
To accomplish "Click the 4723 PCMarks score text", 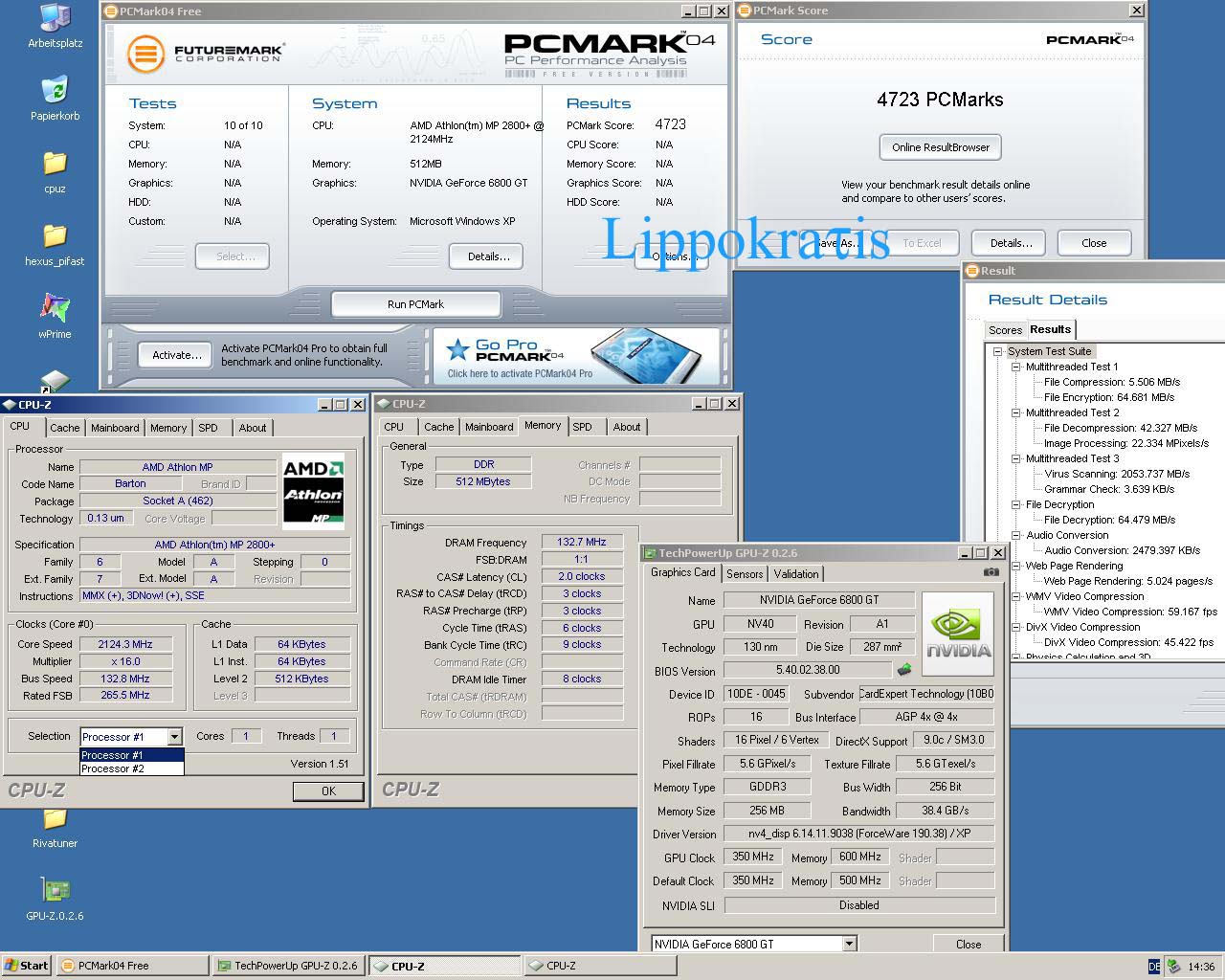I will tap(940, 100).
